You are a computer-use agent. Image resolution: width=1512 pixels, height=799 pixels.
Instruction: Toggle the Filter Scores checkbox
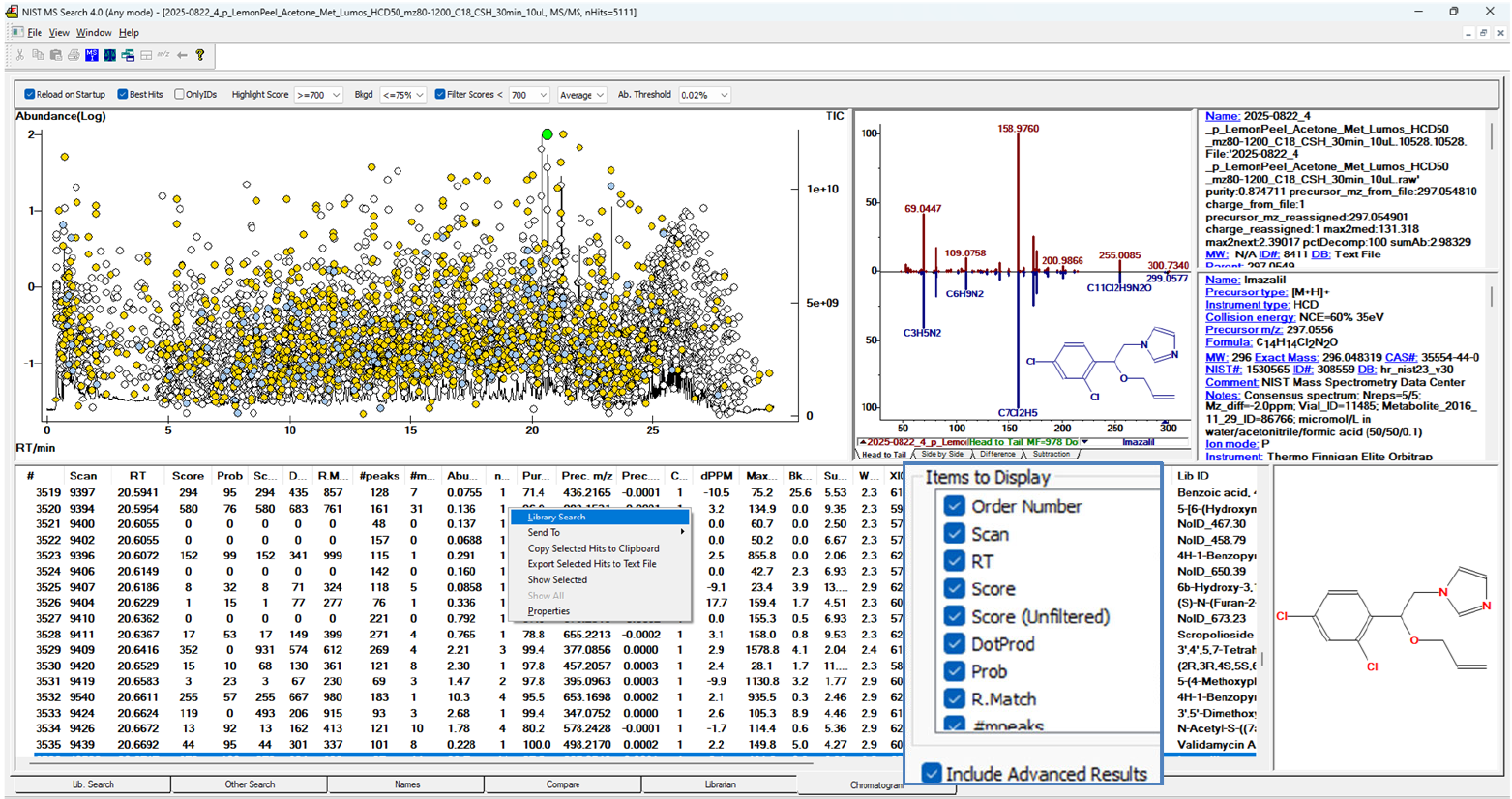(440, 94)
